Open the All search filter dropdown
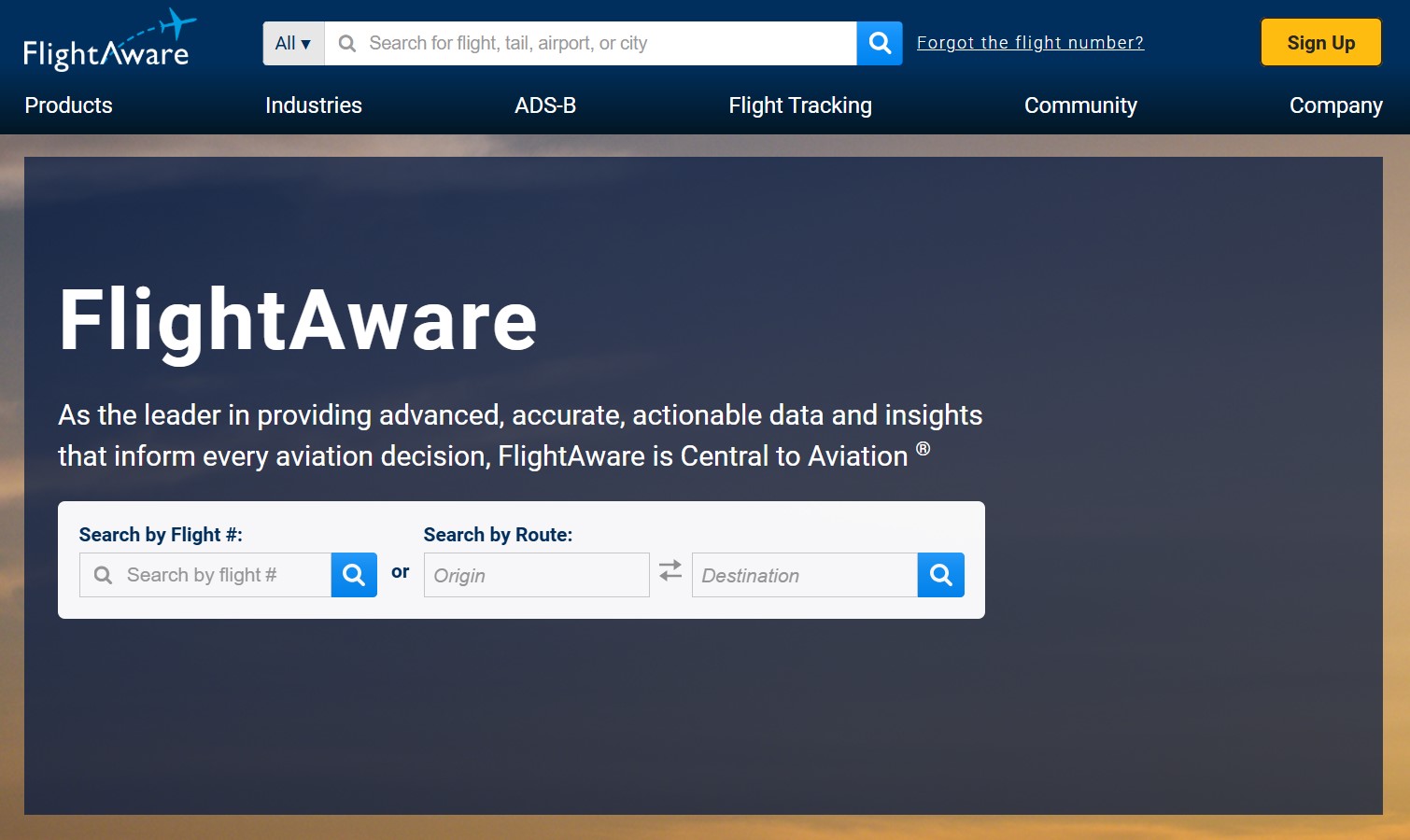Viewport: 1410px width, 840px height. point(293,43)
